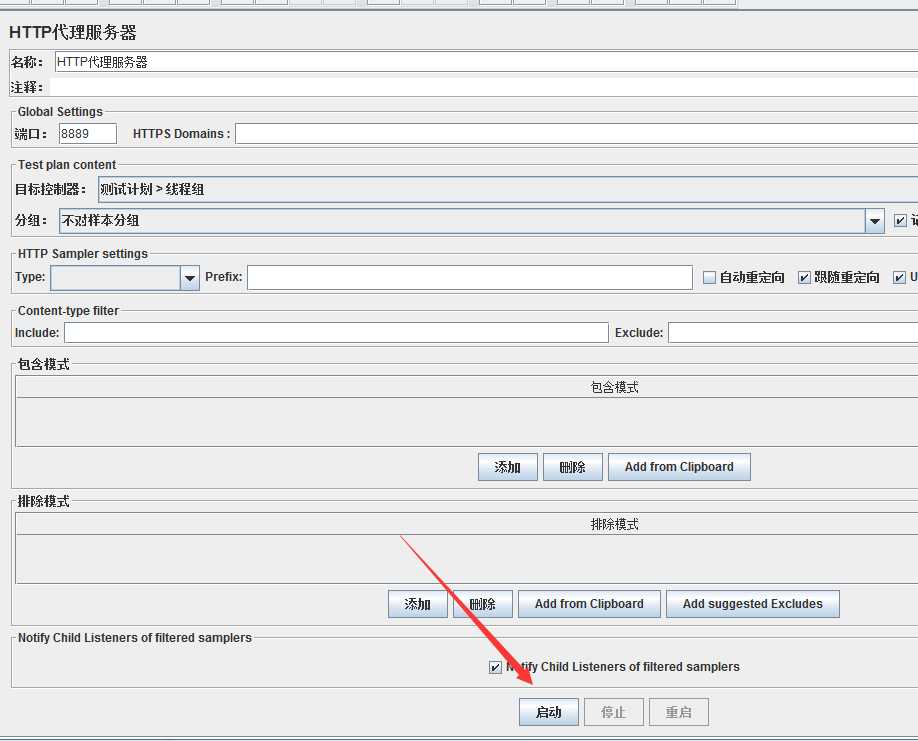Click the 注释 comment field
Image resolution: width=918 pixels, height=741 pixels.
pos(484,87)
